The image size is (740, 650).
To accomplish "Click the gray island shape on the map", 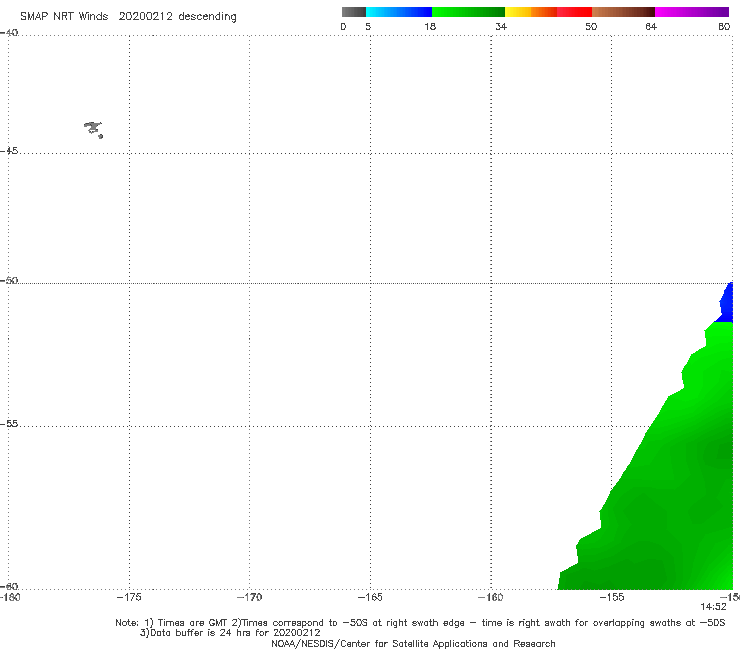I will pos(93,129).
